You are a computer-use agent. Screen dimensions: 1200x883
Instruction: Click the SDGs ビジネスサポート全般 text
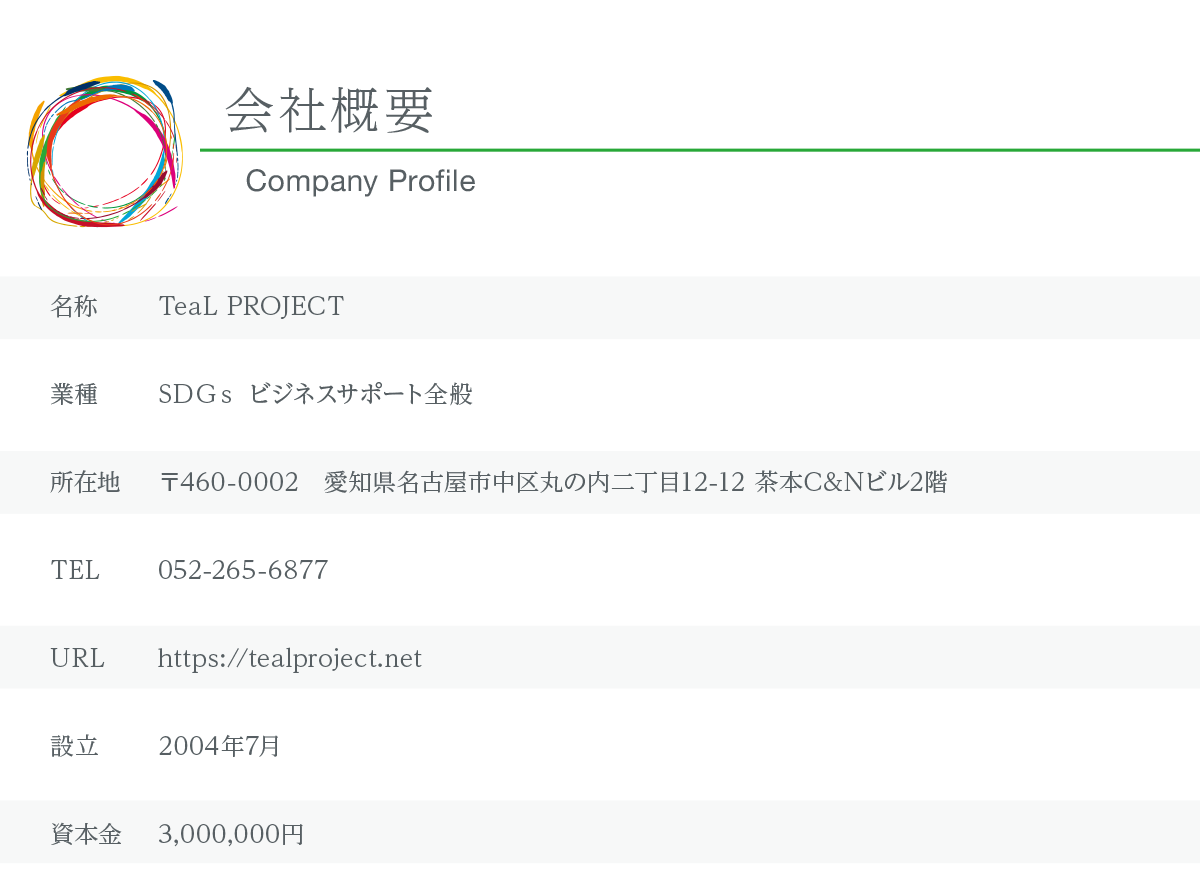tap(315, 395)
